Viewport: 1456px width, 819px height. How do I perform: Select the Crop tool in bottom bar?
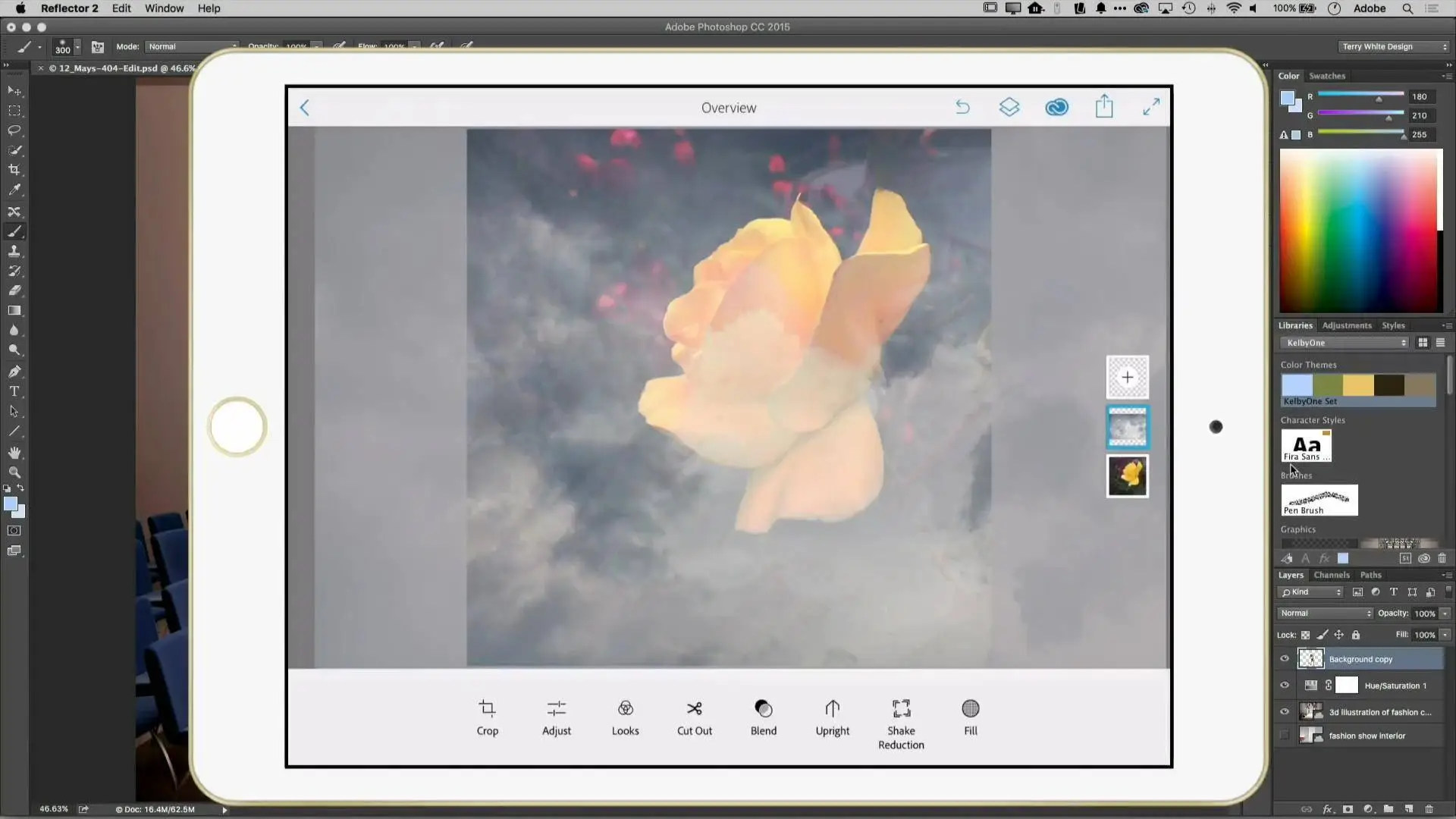487,717
